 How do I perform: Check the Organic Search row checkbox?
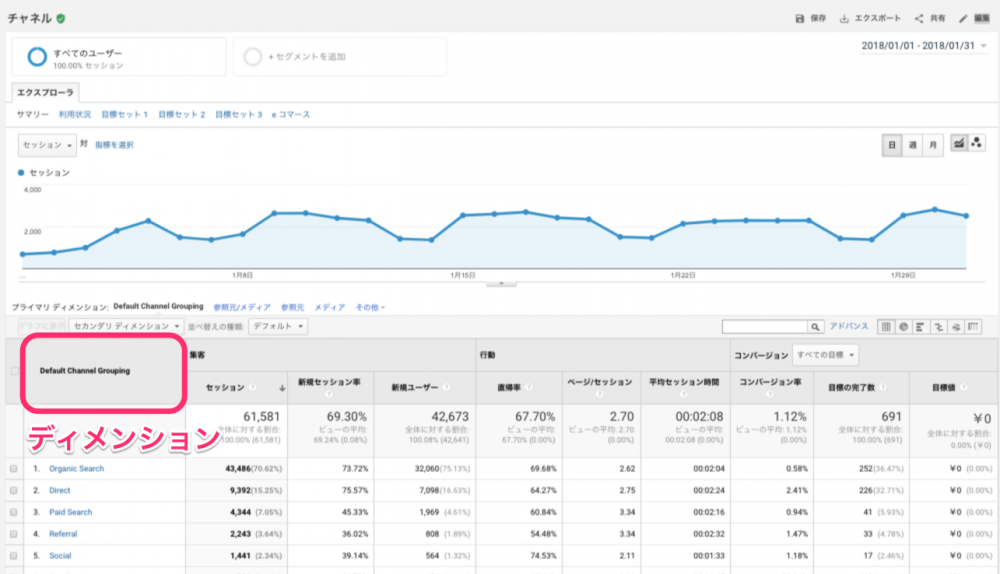coord(14,469)
